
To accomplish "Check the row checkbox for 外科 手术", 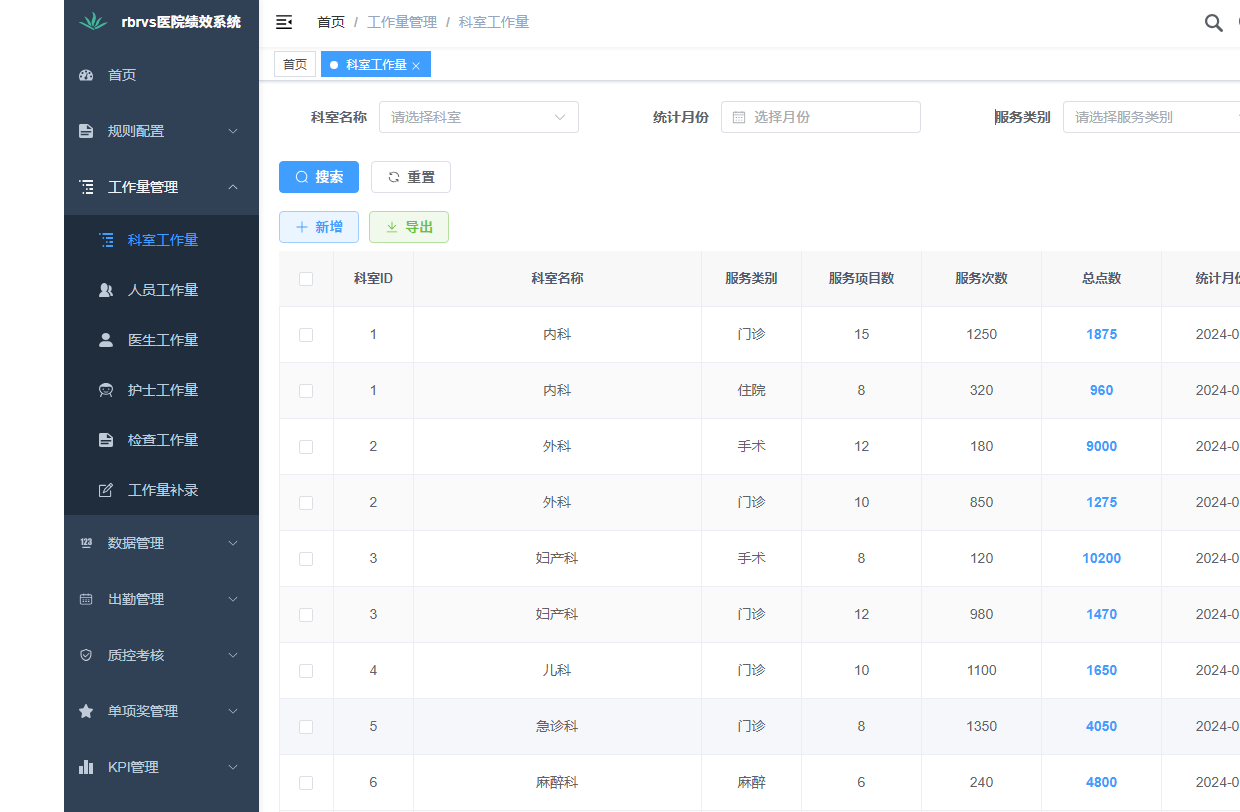I will pos(306,446).
